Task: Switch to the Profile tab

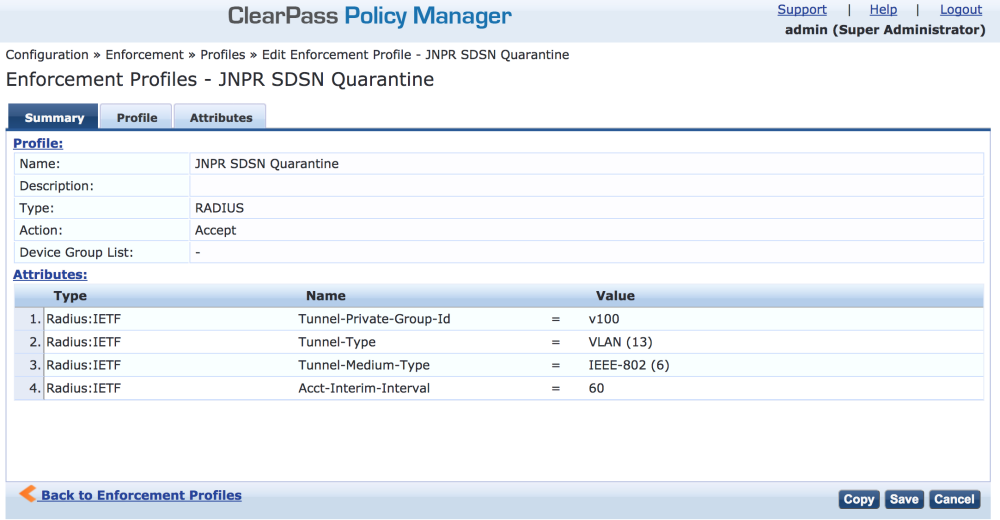Action: pos(137,117)
